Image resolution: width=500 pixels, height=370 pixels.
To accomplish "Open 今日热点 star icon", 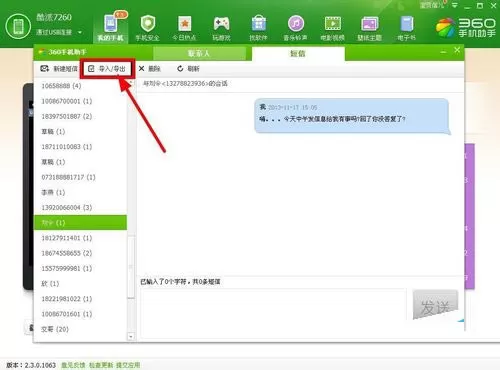I will coord(184,24).
